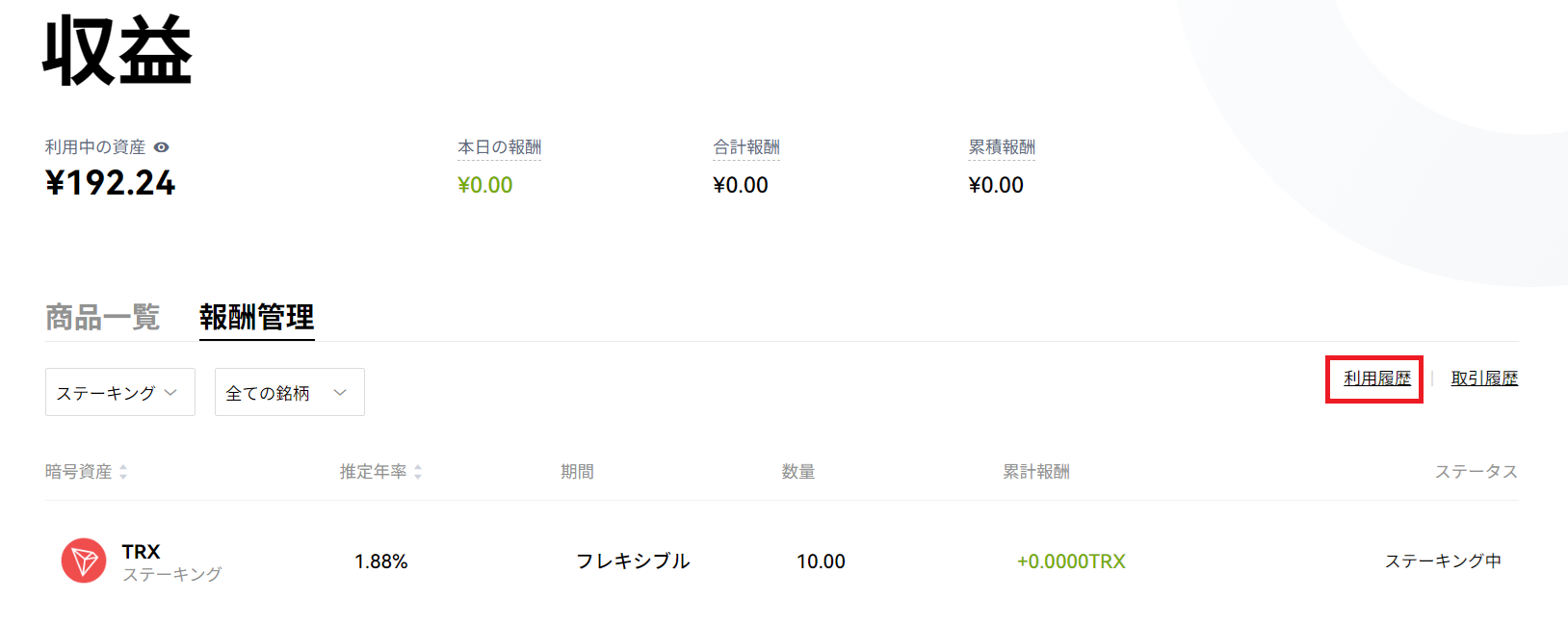Click the ステータス column header

[x=1477, y=472]
